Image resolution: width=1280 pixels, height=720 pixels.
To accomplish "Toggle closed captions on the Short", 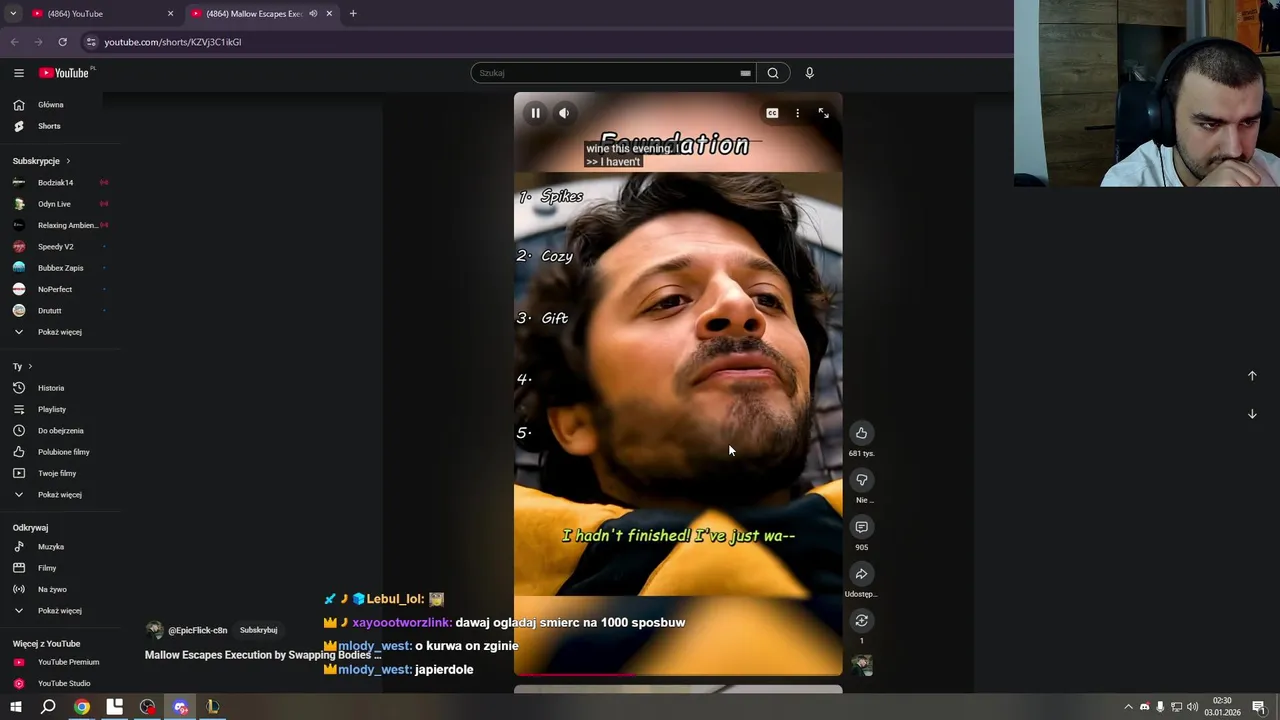I will pyautogui.click(x=772, y=113).
